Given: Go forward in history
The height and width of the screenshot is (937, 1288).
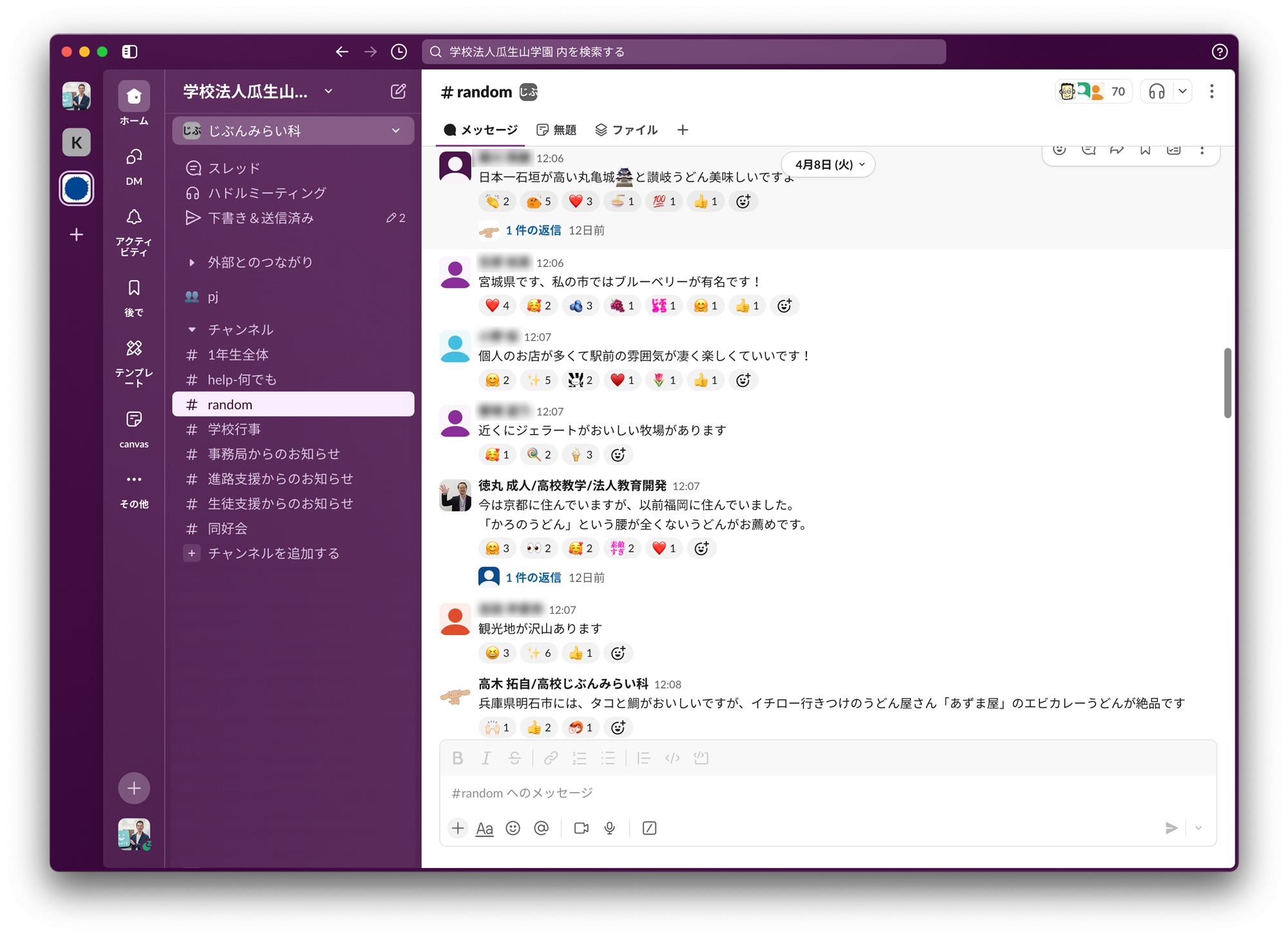Looking at the screenshot, I should coord(370,52).
